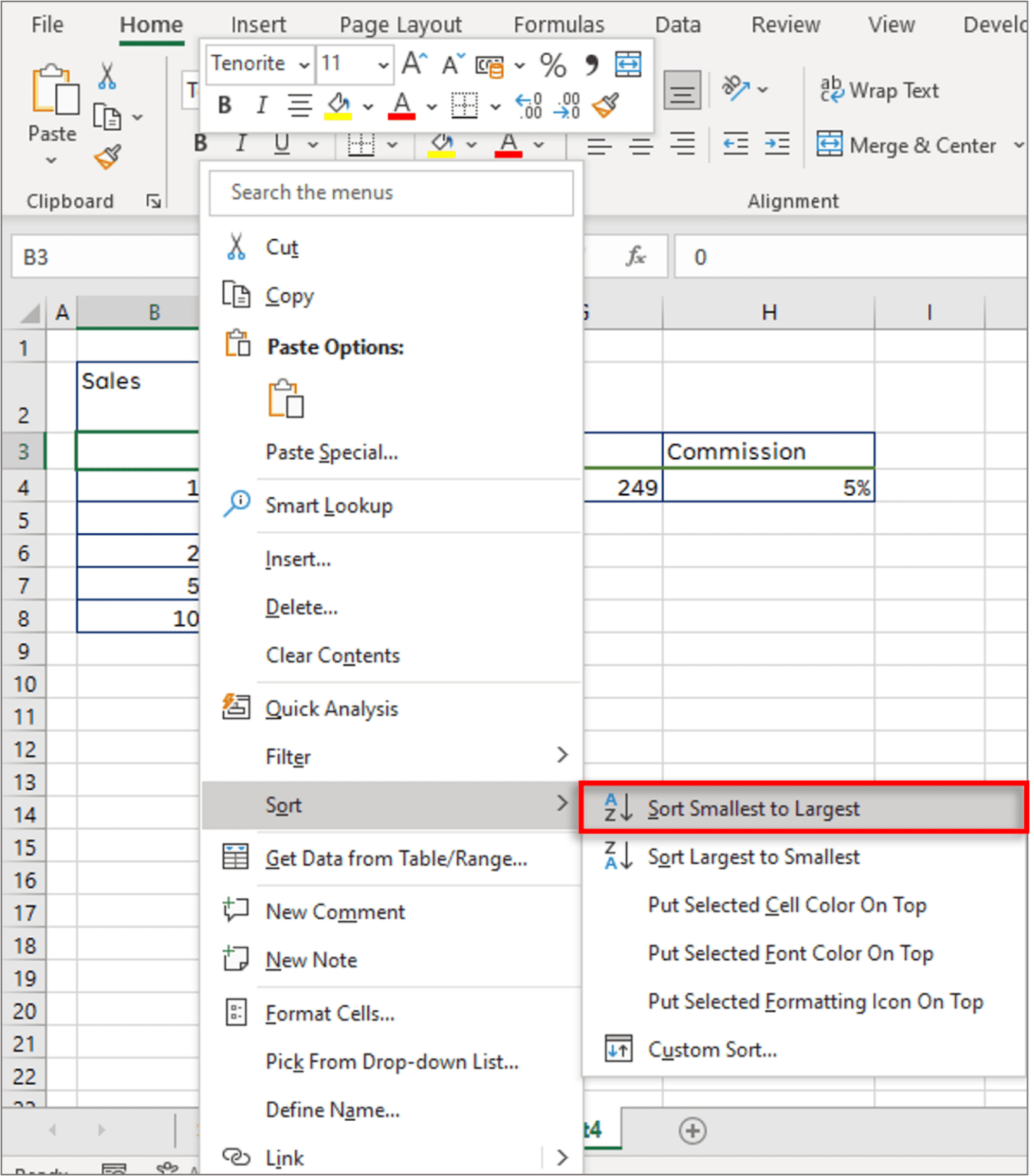Switch to the Data ribbon tab

677,24
